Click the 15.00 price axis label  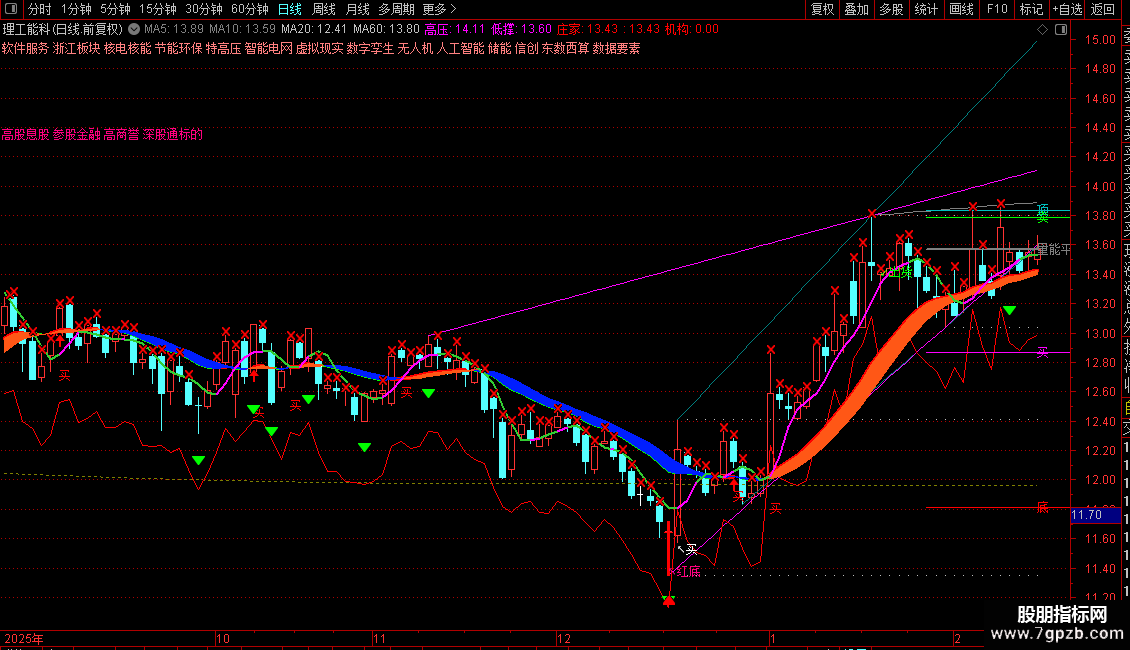(x=1100, y=40)
